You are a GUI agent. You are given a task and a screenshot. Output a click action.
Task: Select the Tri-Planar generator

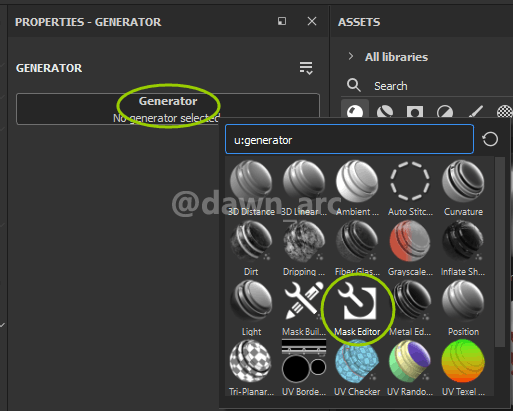[x=251, y=368]
